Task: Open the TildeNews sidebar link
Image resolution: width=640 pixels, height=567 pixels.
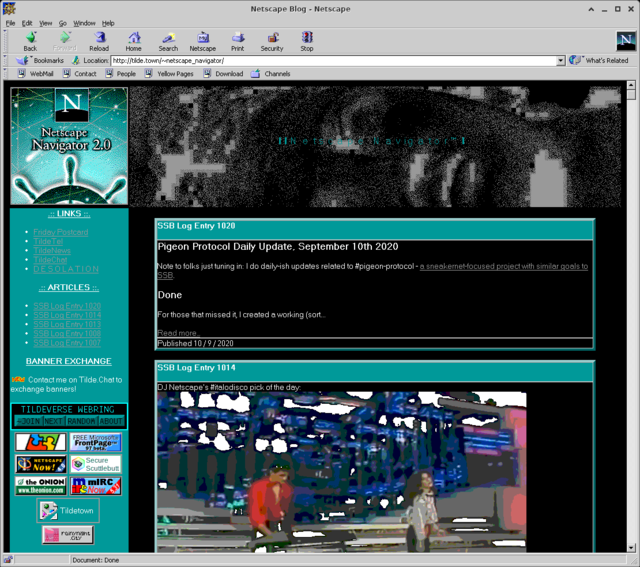Action: point(52,250)
